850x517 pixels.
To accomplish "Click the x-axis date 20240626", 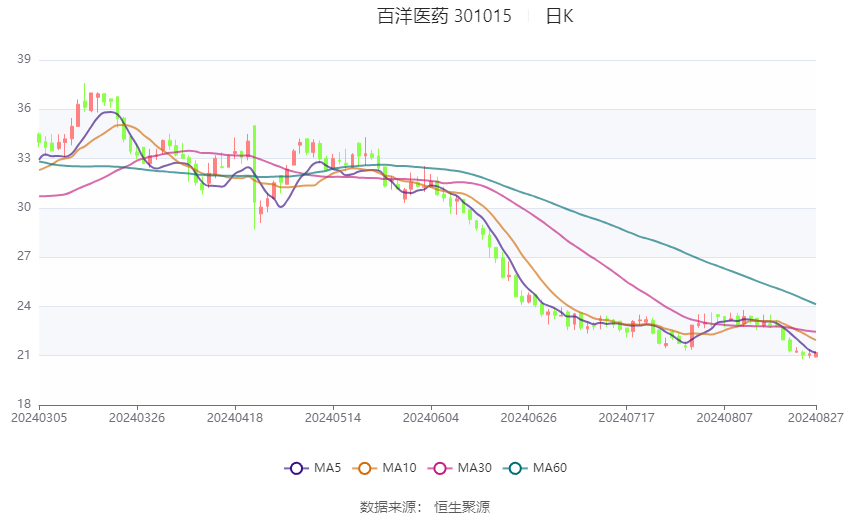I will pos(529,418).
